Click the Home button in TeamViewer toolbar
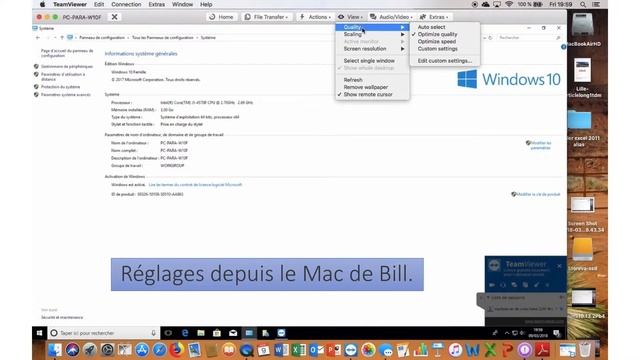Screen dimensions: 640x360 pos(221,17)
